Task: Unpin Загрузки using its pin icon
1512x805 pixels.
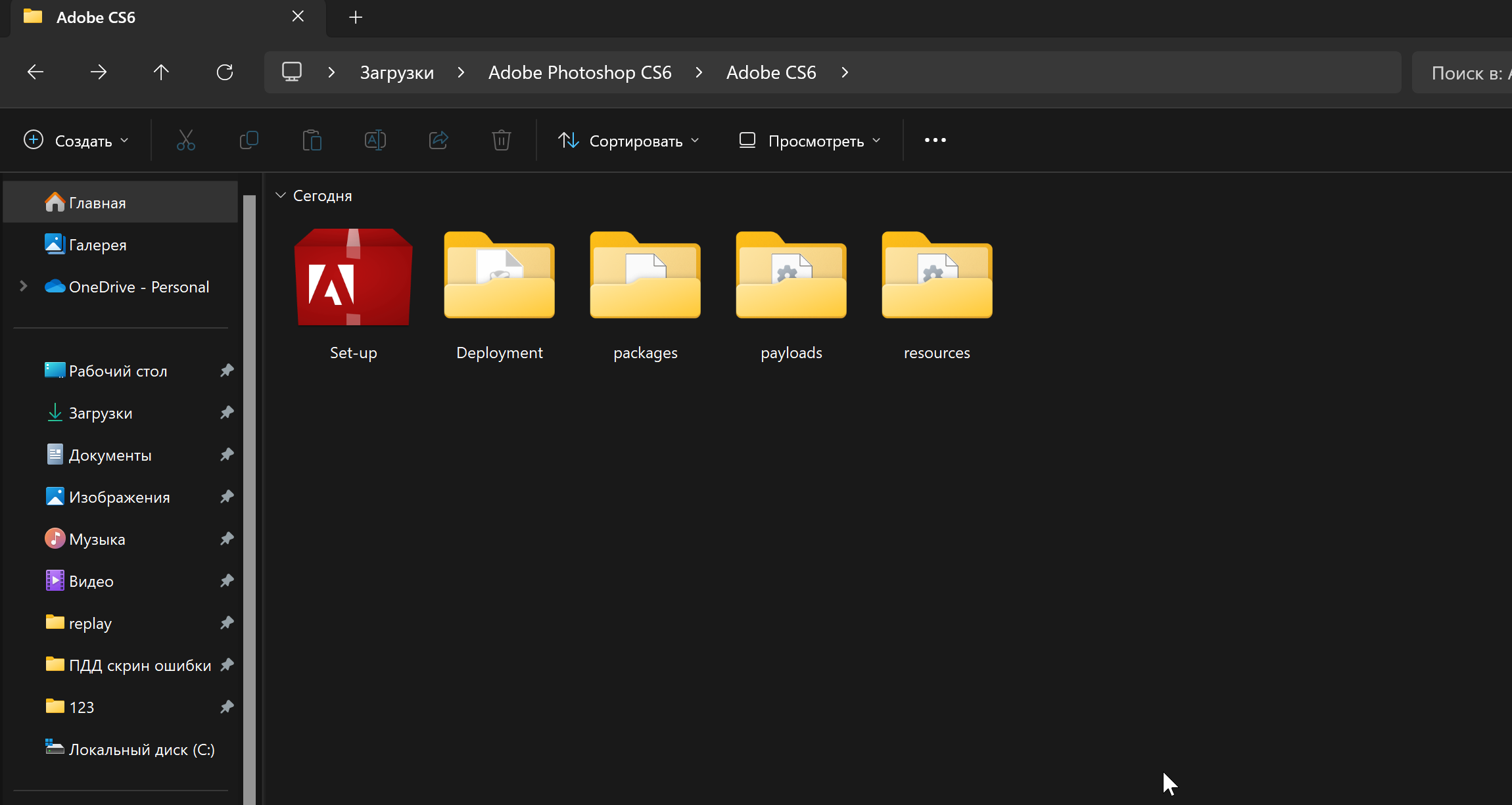Action: (x=227, y=413)
